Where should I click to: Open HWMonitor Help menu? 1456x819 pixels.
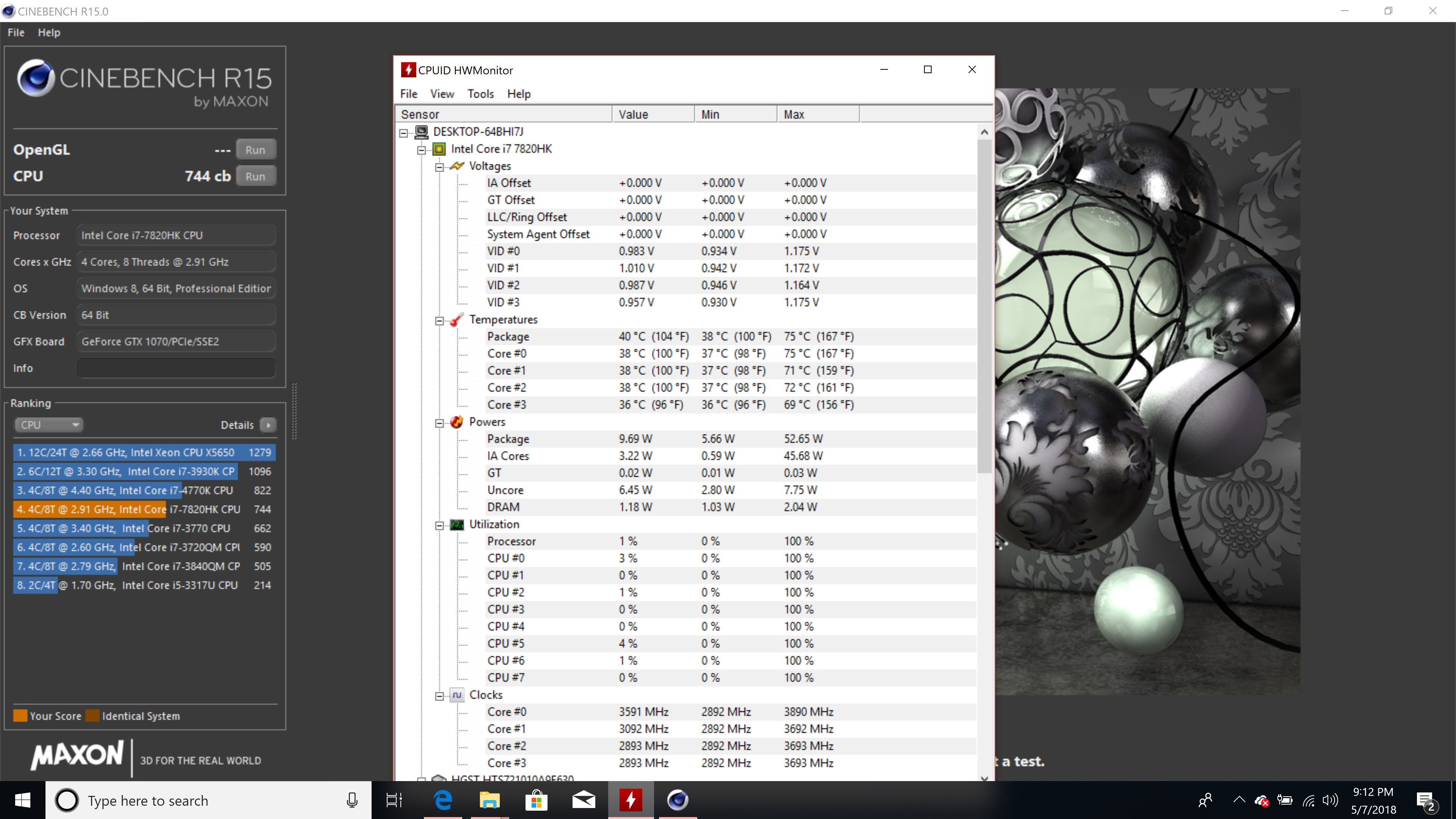click(x=519, y=94)
